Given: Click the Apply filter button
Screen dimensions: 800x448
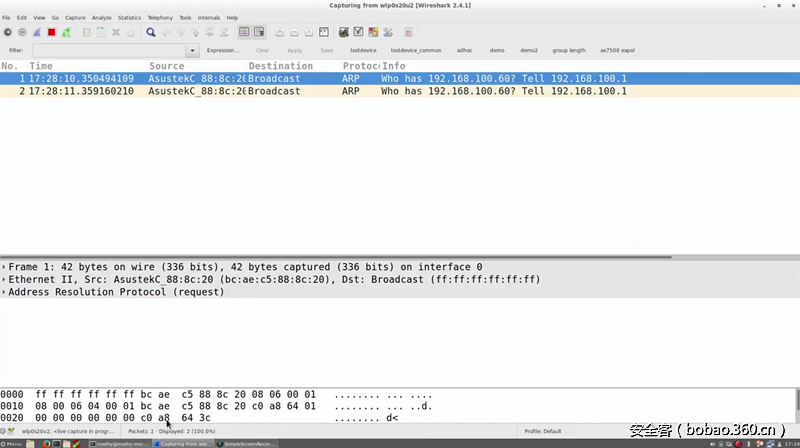Looking at the screenshot, I should 294,51.
